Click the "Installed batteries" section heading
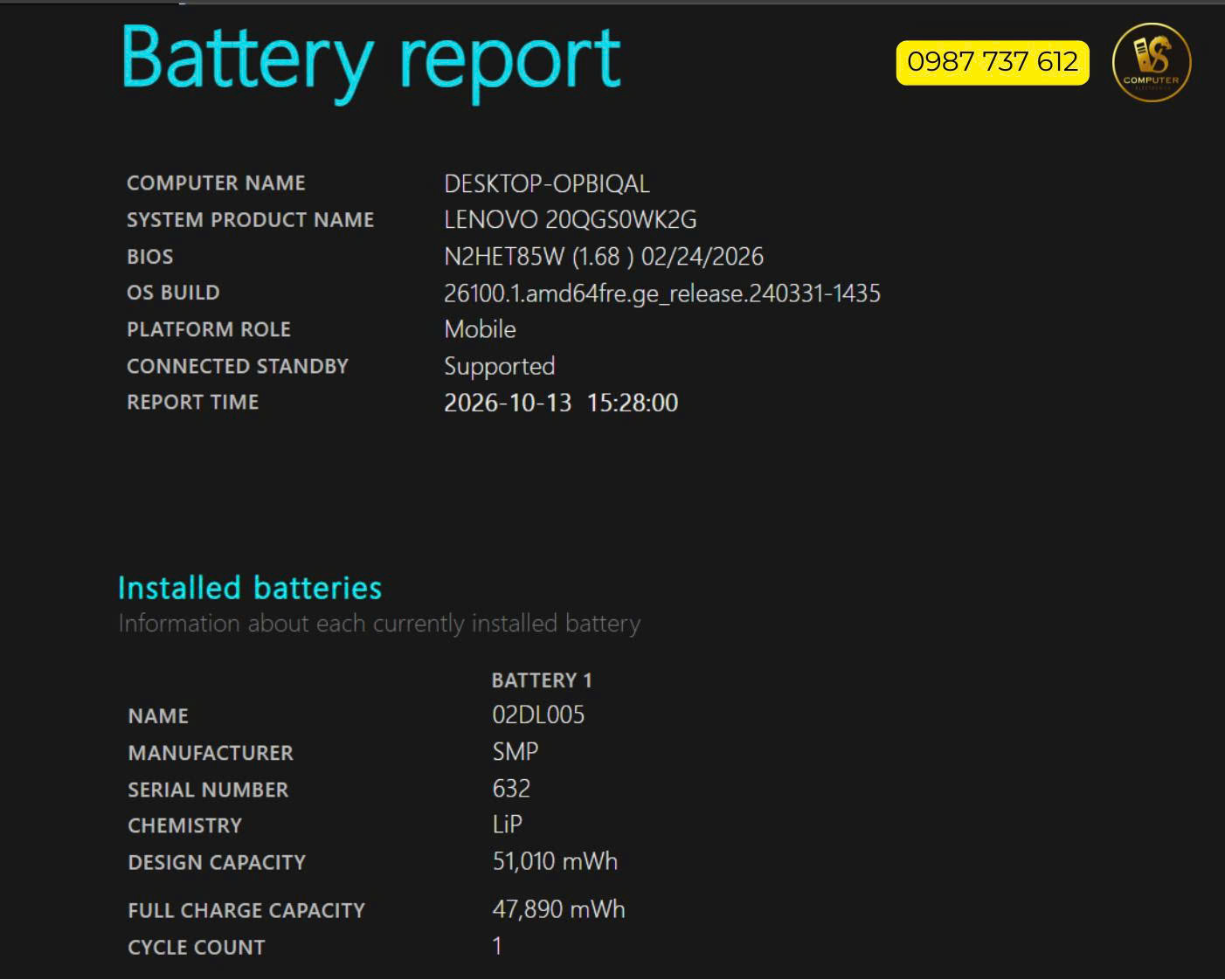 [250, 588]
